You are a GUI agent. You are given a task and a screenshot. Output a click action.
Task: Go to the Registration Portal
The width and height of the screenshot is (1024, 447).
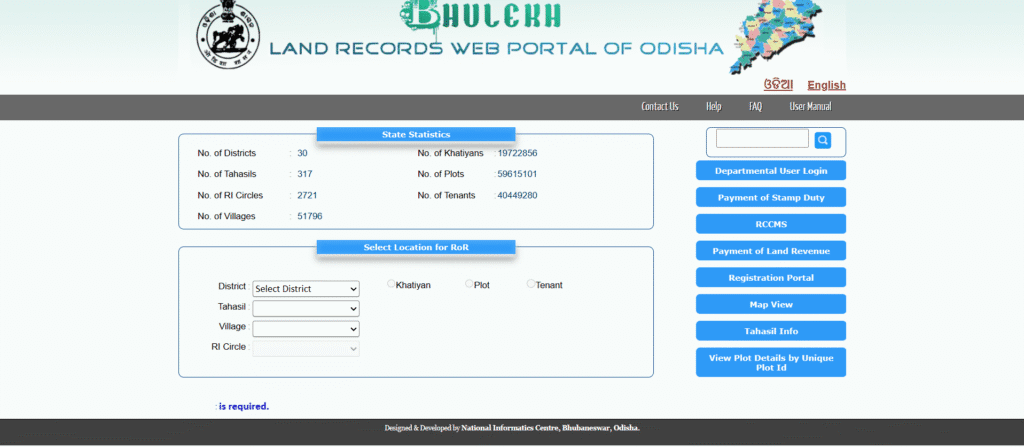point(771,278)
